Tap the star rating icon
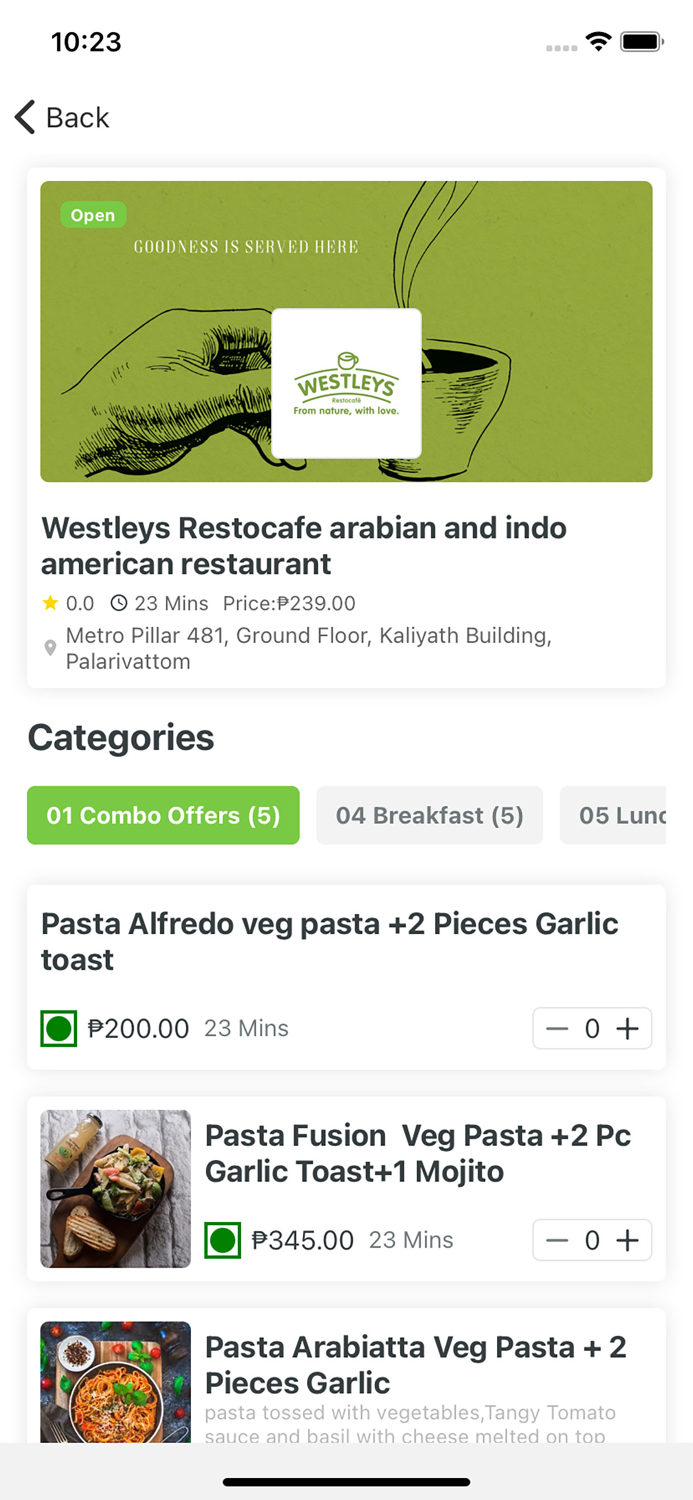693x1500 pixels. pyautogui.click(x=48, y=603)
